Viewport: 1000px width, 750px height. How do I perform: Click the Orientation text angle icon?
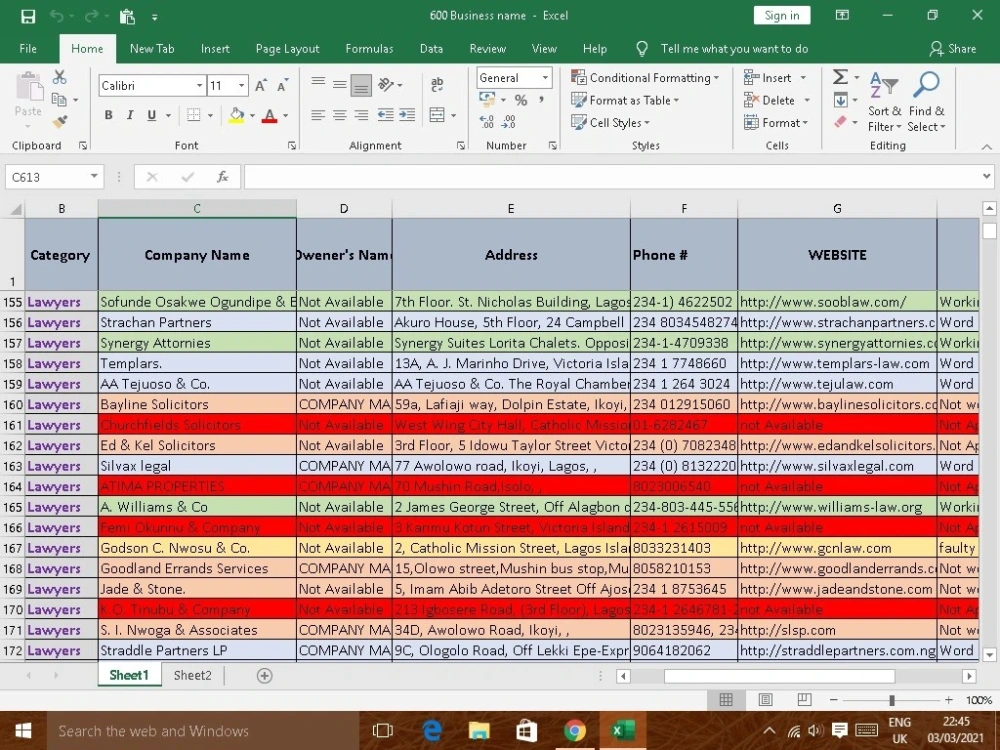pos(386,85)
